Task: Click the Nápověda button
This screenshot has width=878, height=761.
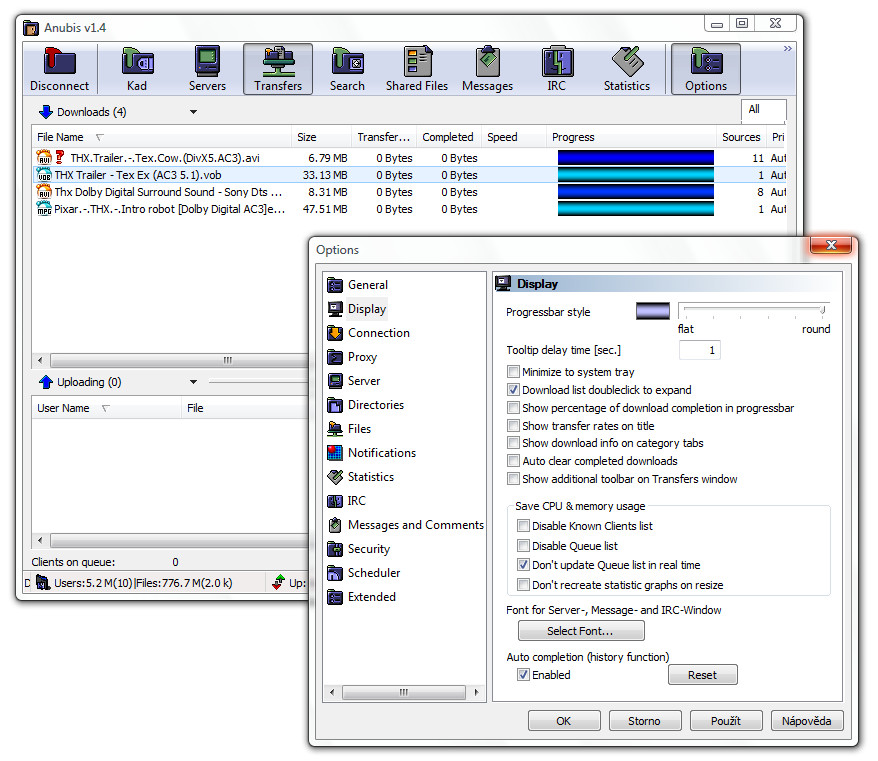Action: tap(807, 721)
